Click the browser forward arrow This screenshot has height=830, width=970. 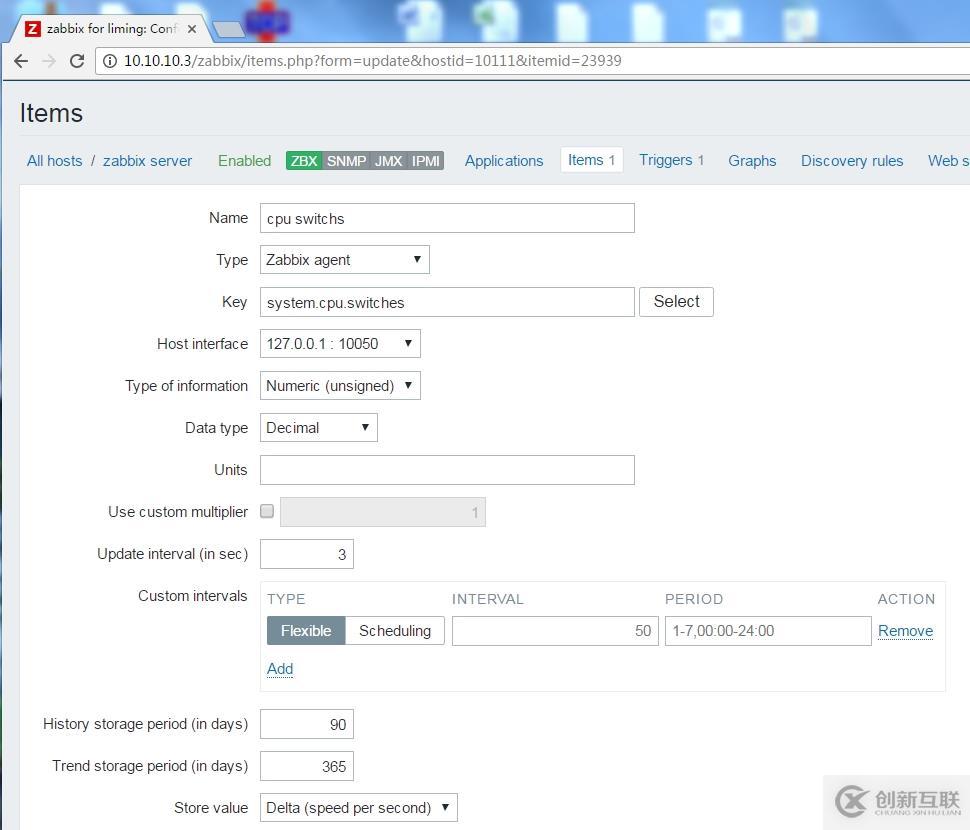coord(49,61)
